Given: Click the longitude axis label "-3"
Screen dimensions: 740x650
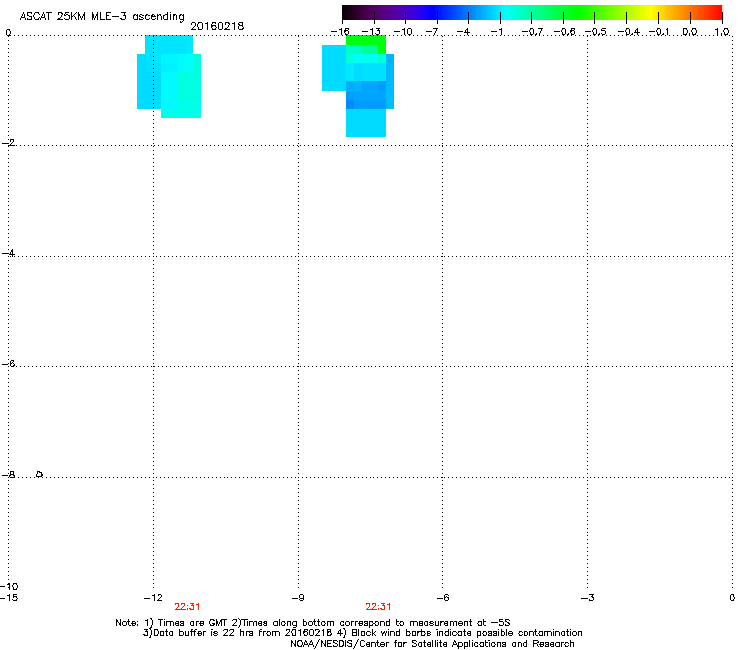Looking at the screenshot, I should pyautogui.click(x=587, y=598).
